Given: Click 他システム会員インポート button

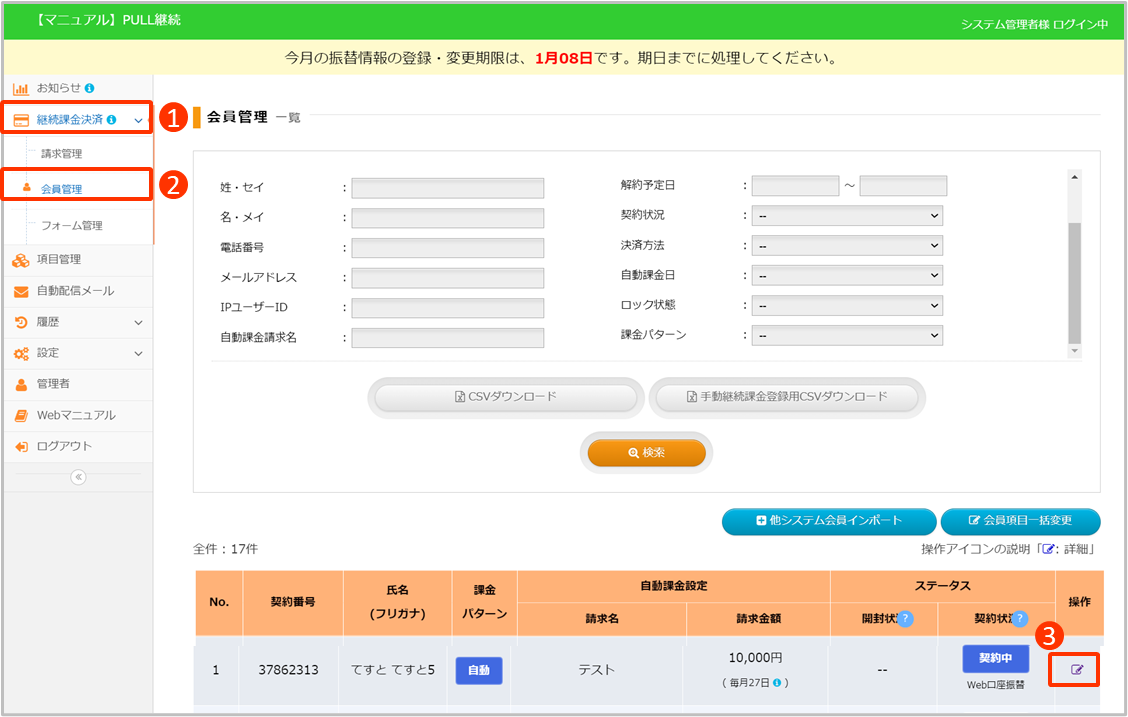Looking at the screenshot, I should (829, 521).
